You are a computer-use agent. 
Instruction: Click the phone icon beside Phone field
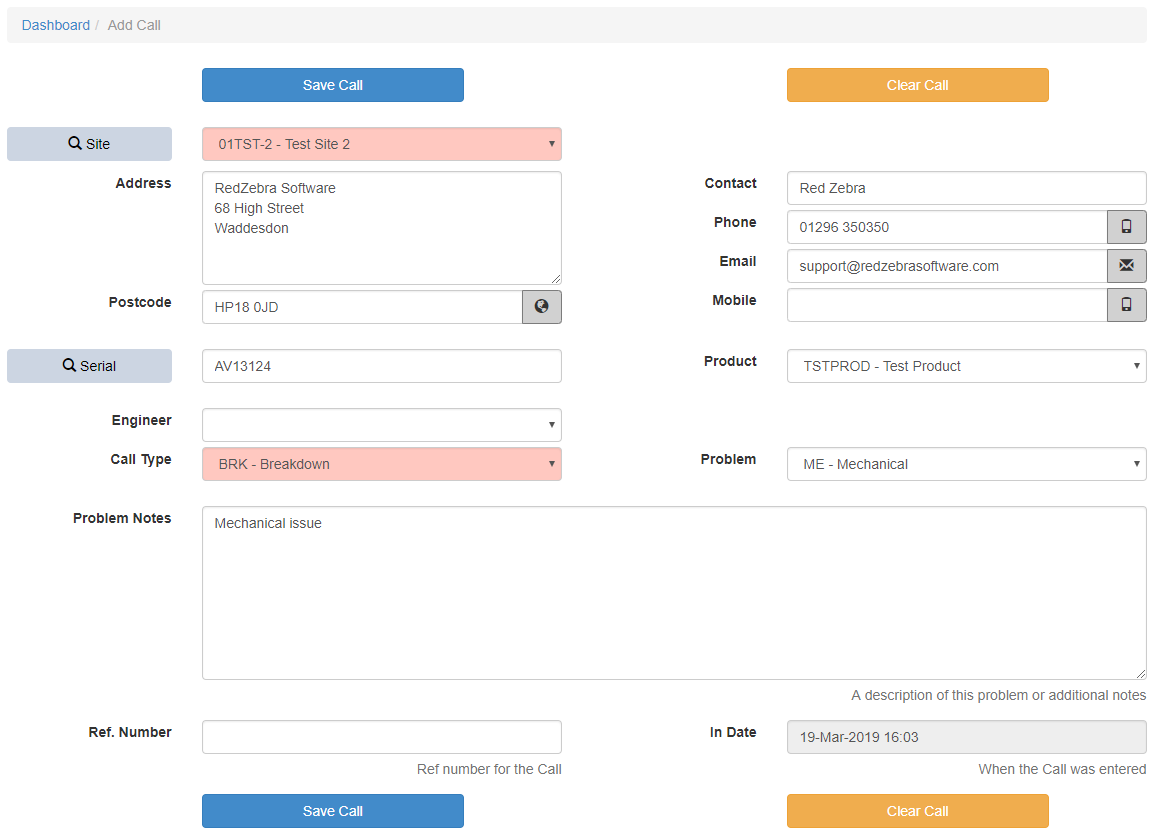pos(1126,227)
